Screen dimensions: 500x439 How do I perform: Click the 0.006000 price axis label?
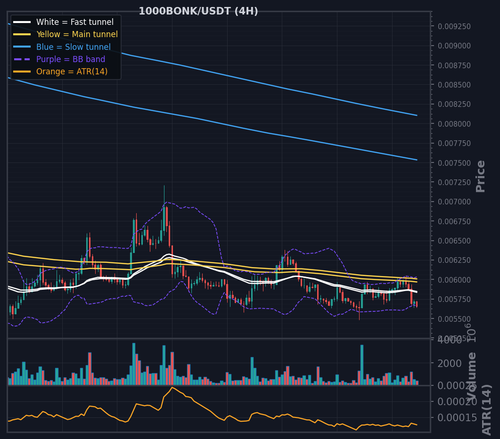pos(454,280)
